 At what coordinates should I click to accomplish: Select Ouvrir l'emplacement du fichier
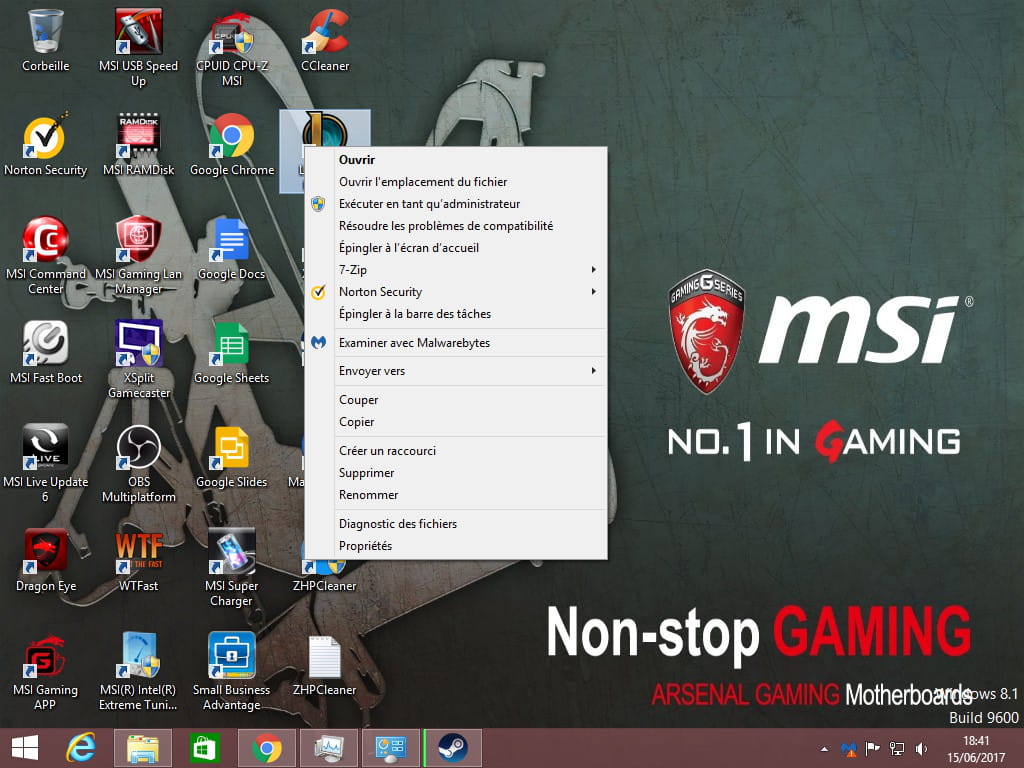pos(456,182)
